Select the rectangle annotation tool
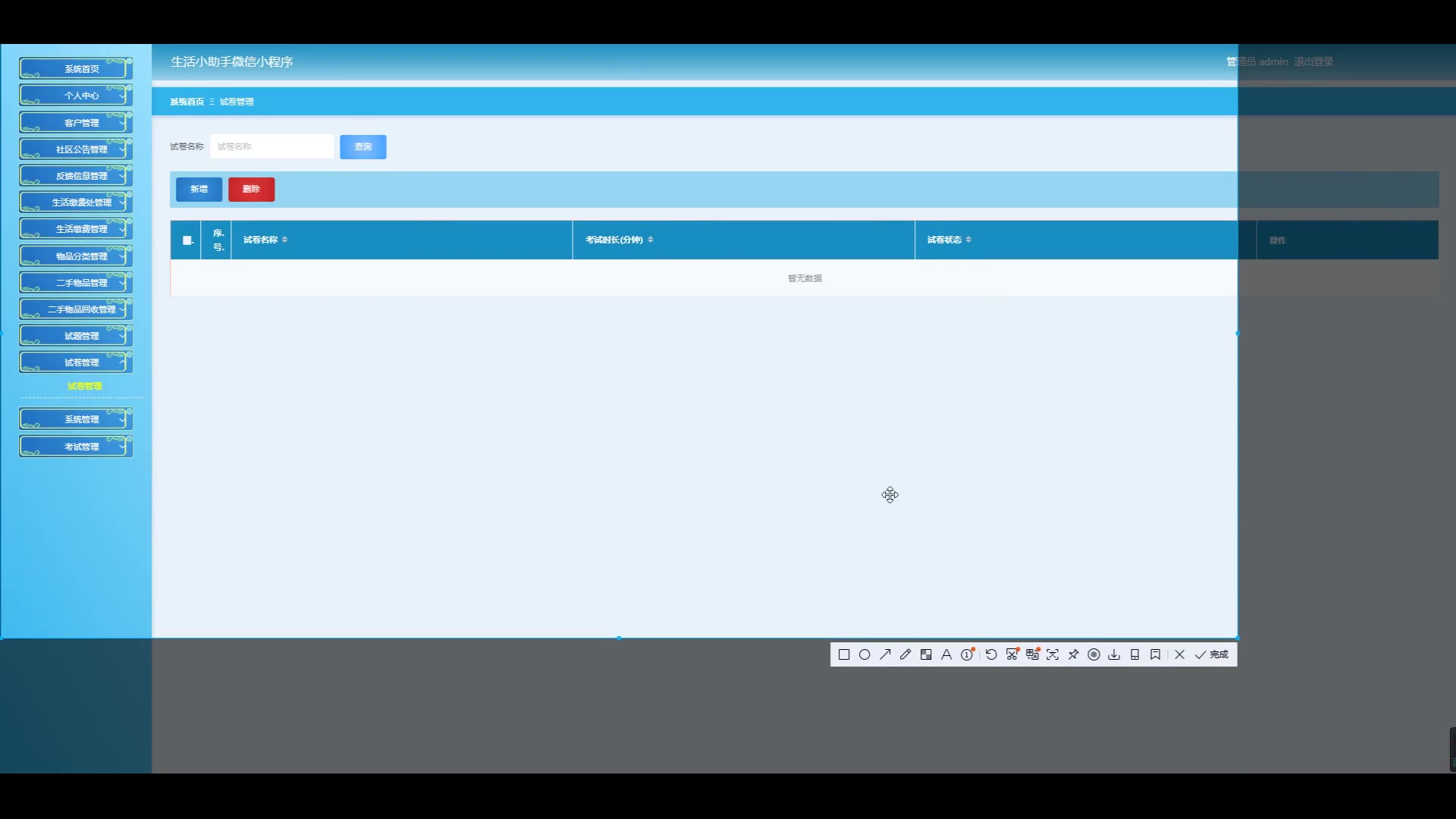This screenshot has width=1456, height=819. 844,654
